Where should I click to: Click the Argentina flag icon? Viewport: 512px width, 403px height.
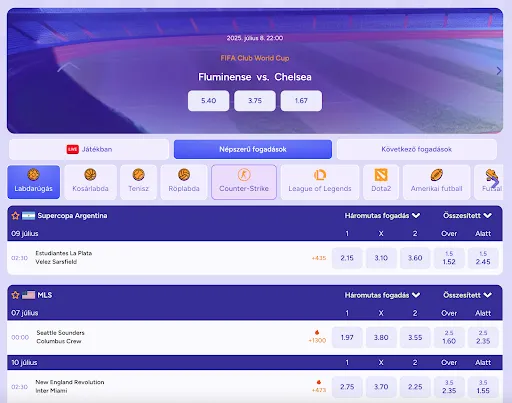coord(28,216)
